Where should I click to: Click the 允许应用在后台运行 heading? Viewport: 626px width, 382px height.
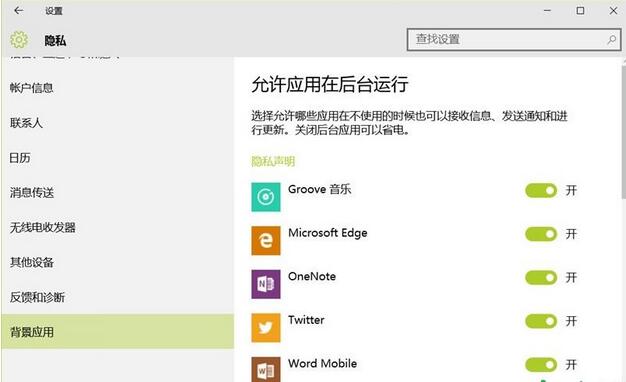[x=330, y=84]
